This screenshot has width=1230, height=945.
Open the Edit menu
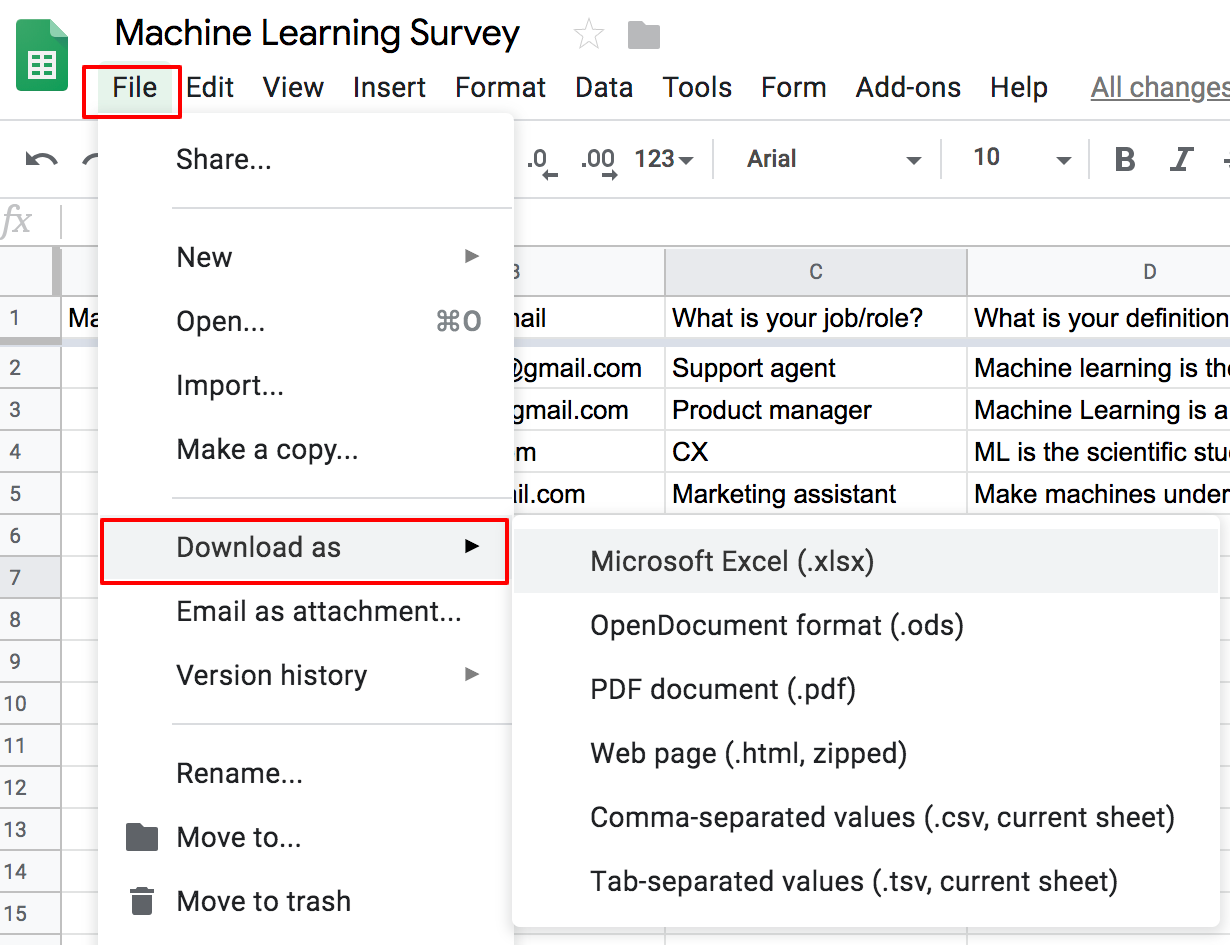pyautogui.click(x=210, y=88)
